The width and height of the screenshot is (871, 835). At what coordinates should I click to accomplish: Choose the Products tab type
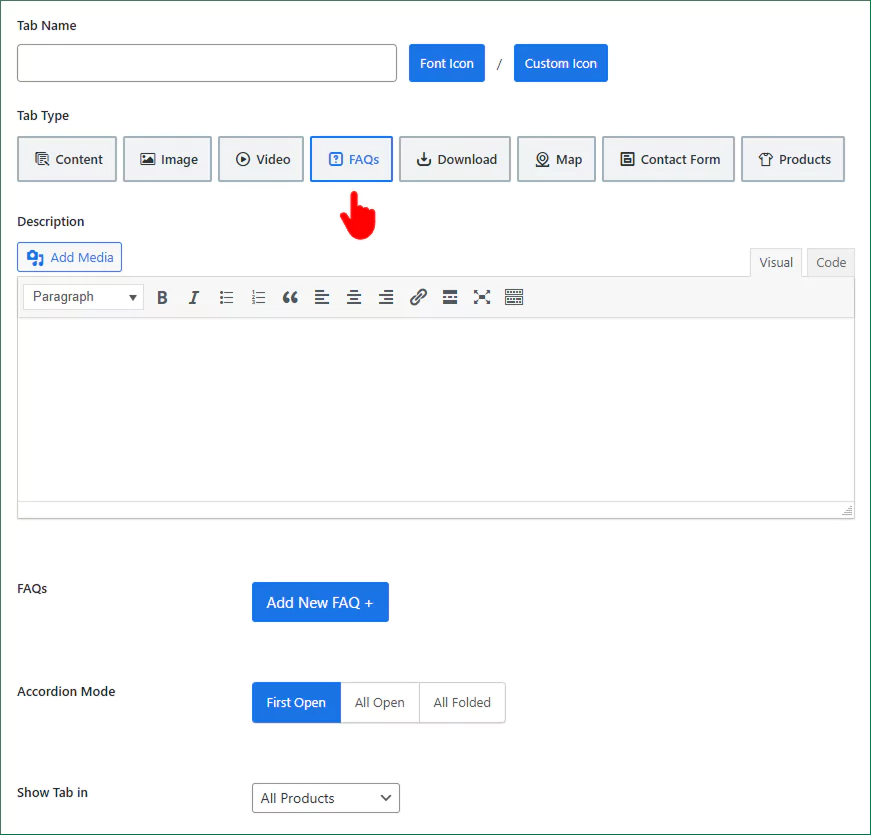click(793, 159)
